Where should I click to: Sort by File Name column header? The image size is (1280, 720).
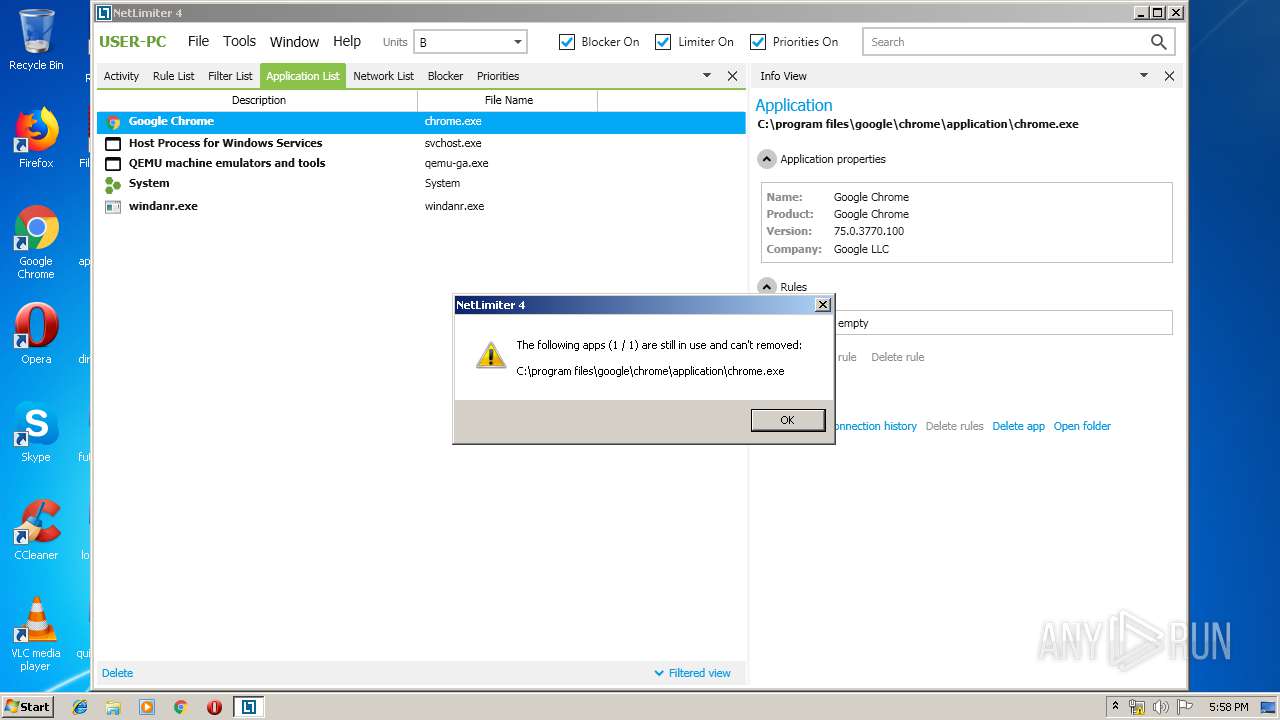coord(508,100)
